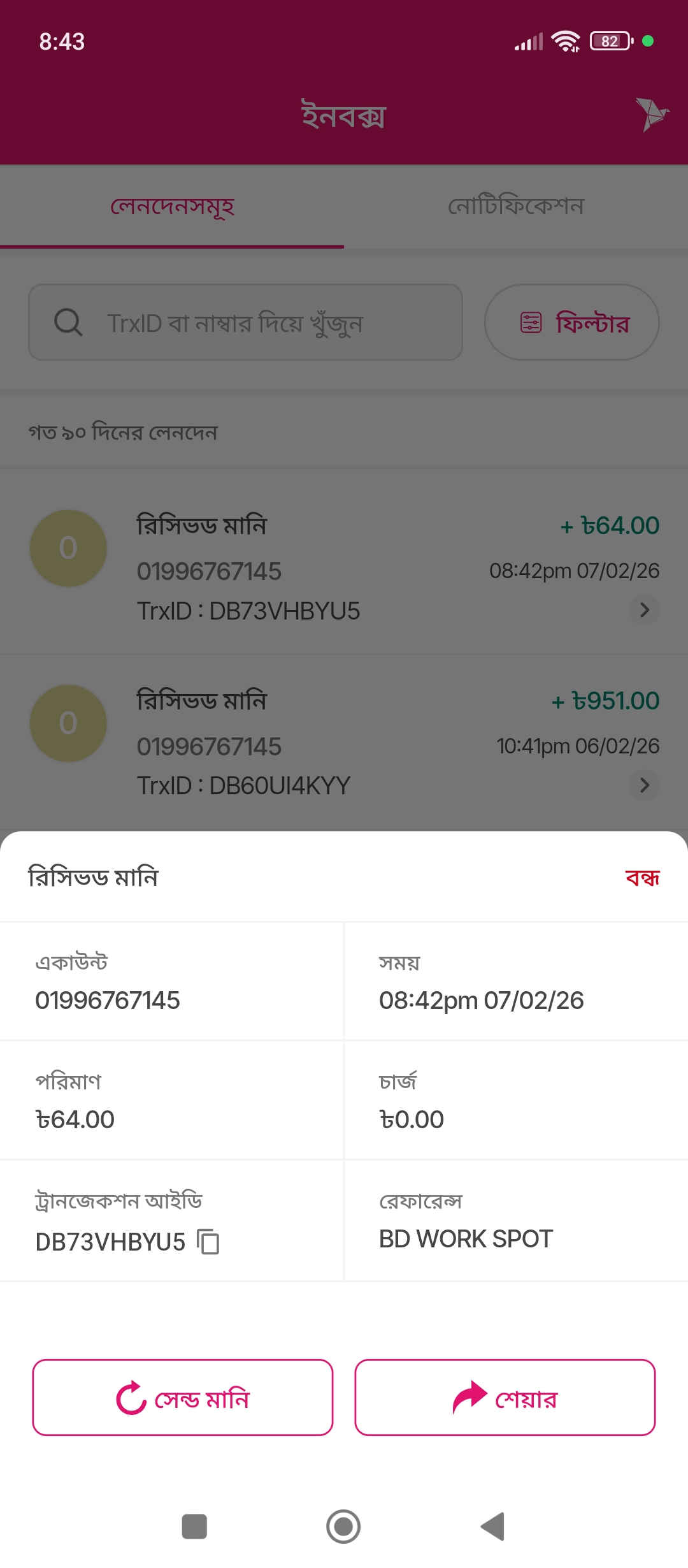This screenshot has width=688, height=1568.
Task: Tap the শেয়ার button
Action: pyautogui.click(x=505, y=1398)
